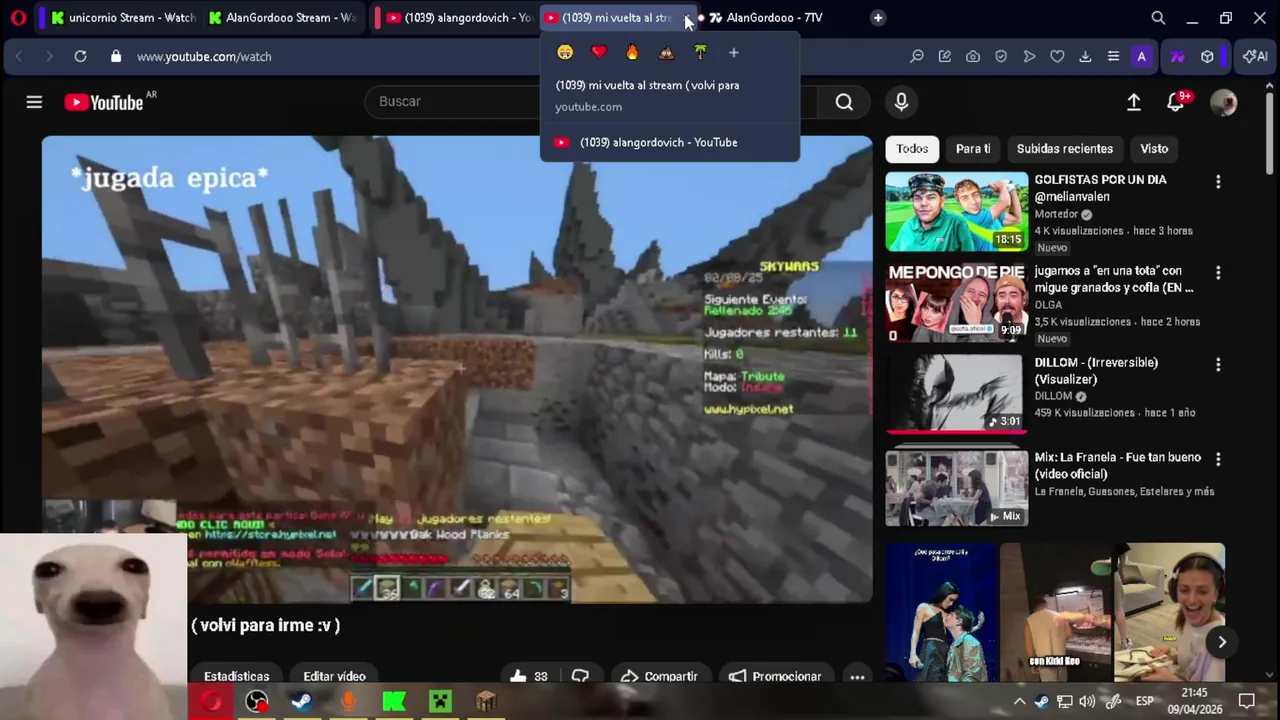
Task: Bookmark page with the heart icon
Action: coord(1057,57)
